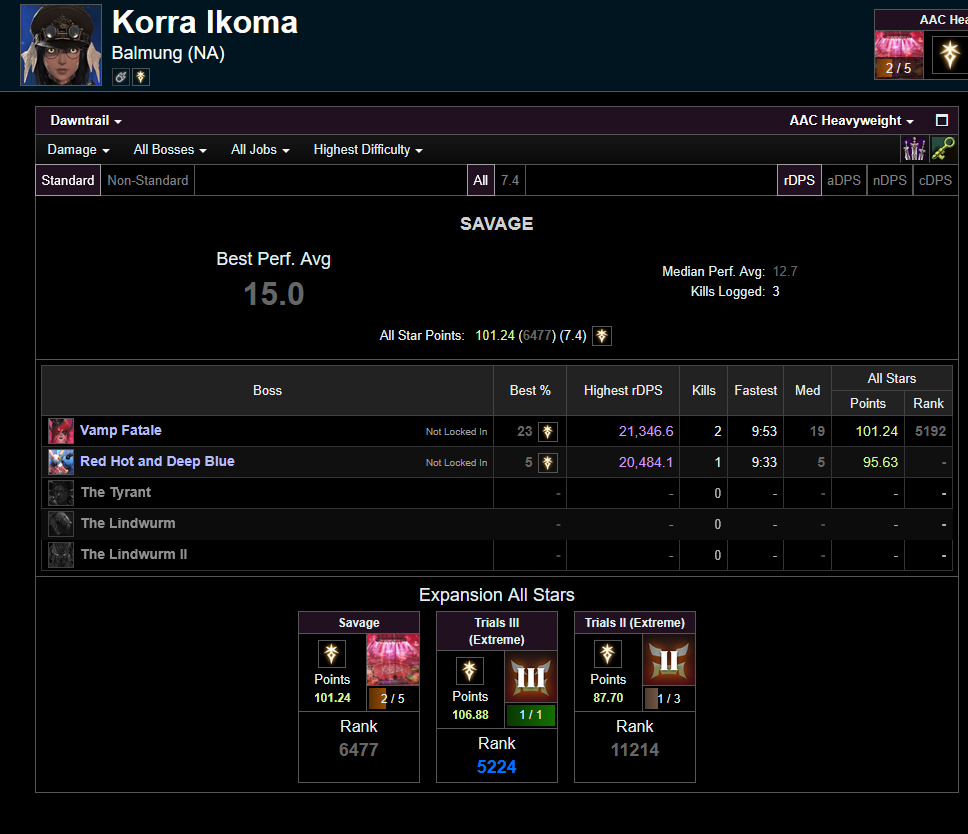Open the All Jobs dropdown
This screenshot has height=834, width=968.
(x=260, y=149)
